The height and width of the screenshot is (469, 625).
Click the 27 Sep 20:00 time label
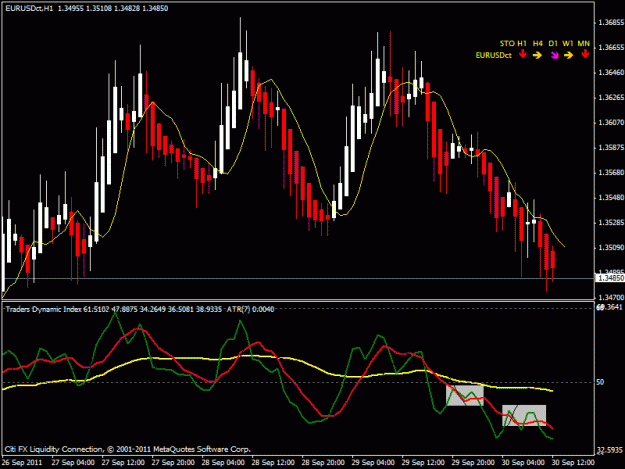pyautogui.click(x=173, y=463)
